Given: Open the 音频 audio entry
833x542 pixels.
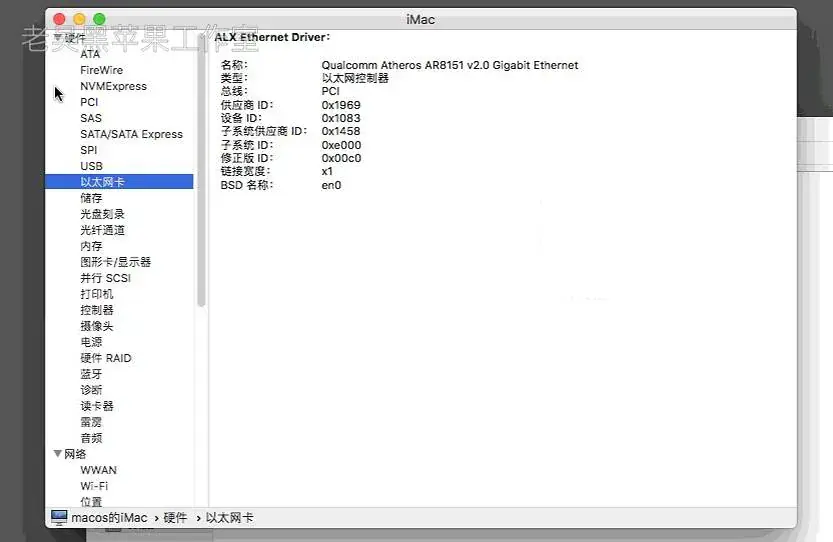Looking at the screenshot, I should (x=91, y=438).
